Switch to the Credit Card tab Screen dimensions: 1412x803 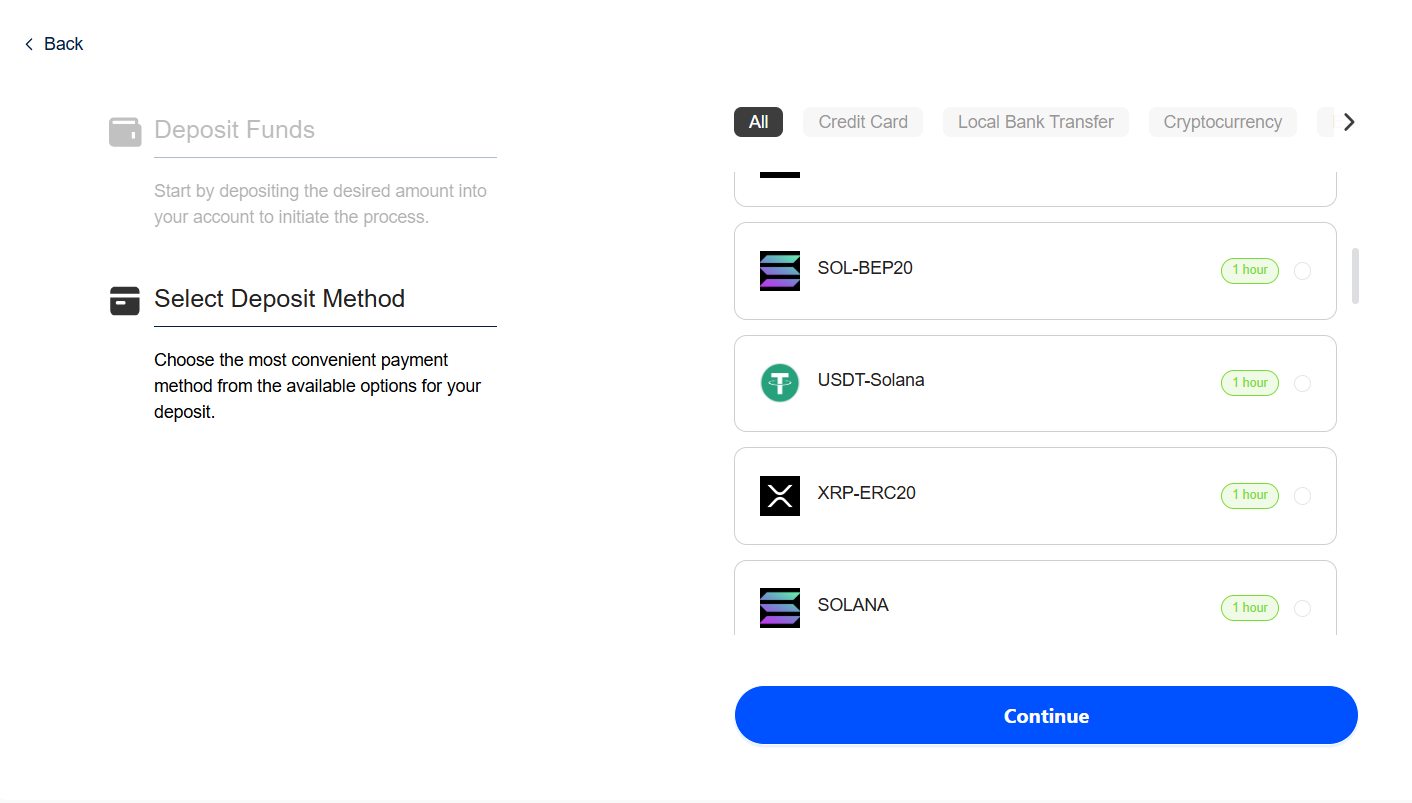pos(862,122)
